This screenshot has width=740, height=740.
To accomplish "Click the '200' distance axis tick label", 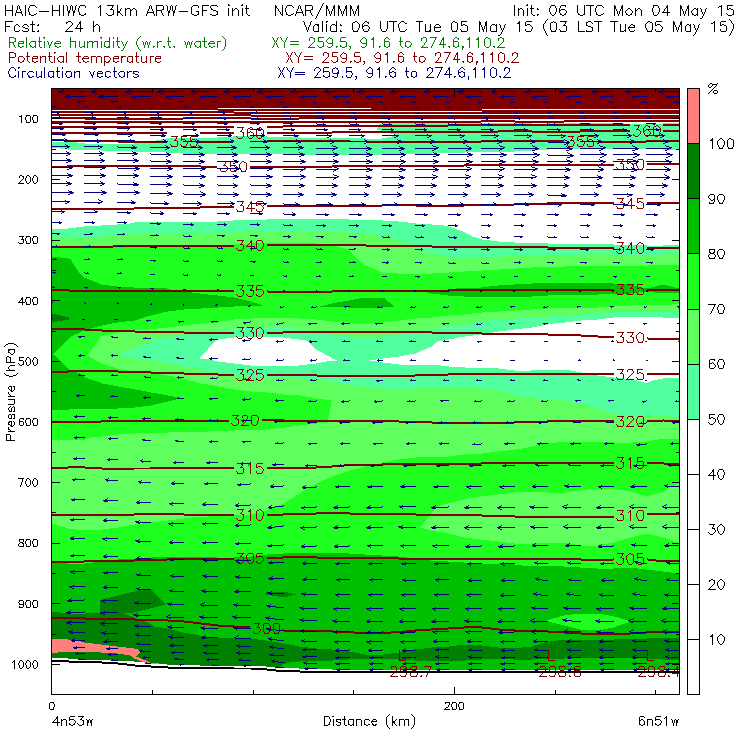I will 454,706.
